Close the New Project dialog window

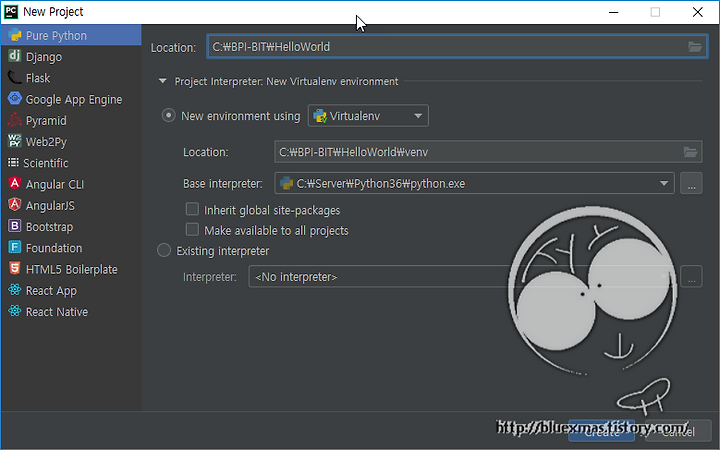[698, 12]
